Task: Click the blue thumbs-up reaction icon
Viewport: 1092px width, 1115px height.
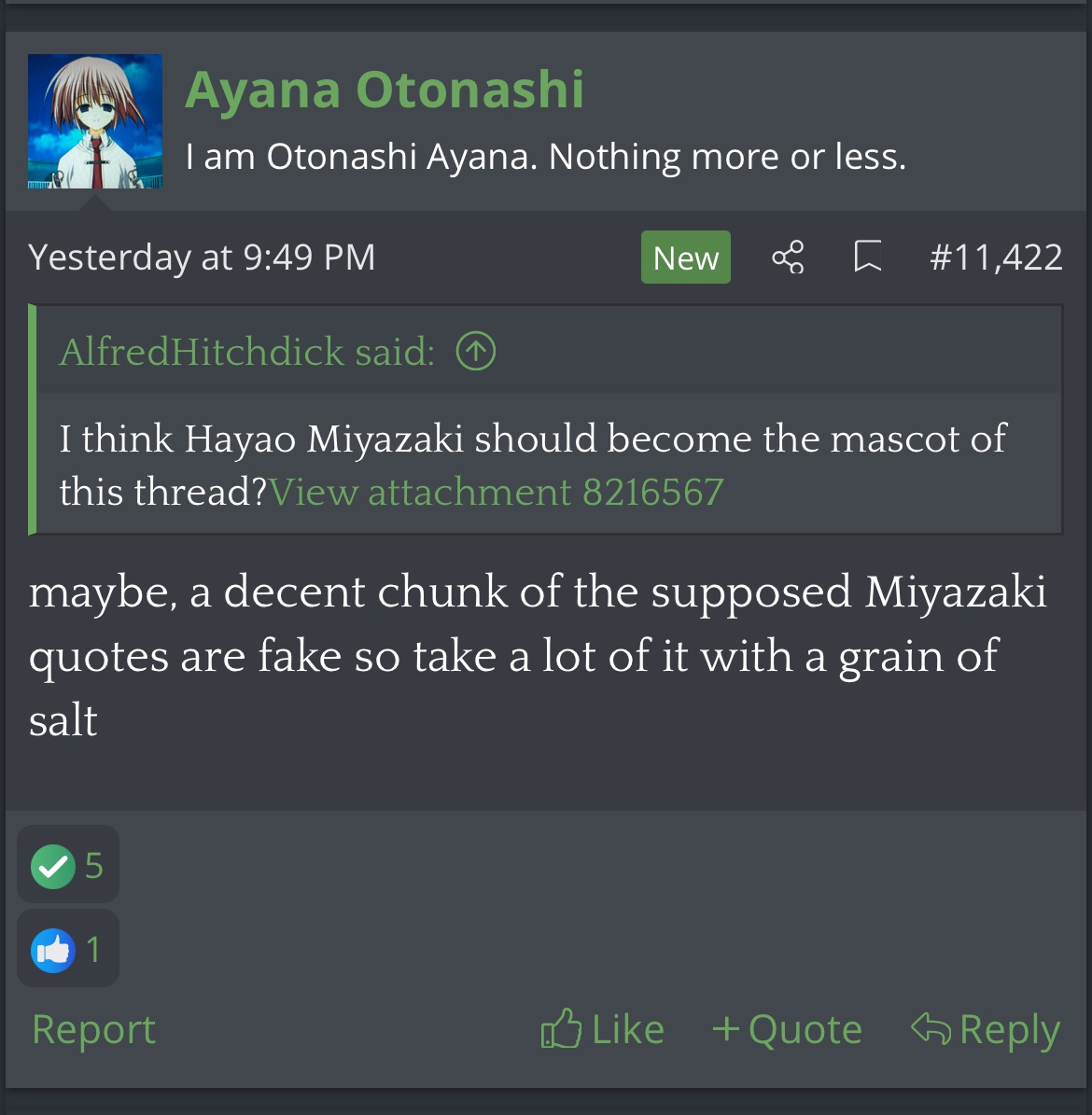Action: coord(53,951)
